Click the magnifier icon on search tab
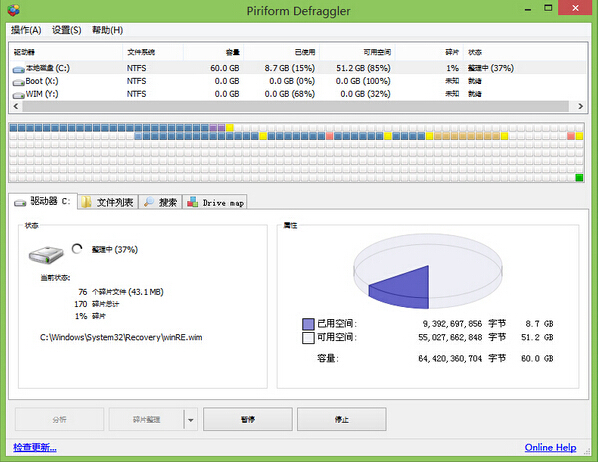This screenshot has height=462, width=598. pyautogui.click(x=149, y=202)
